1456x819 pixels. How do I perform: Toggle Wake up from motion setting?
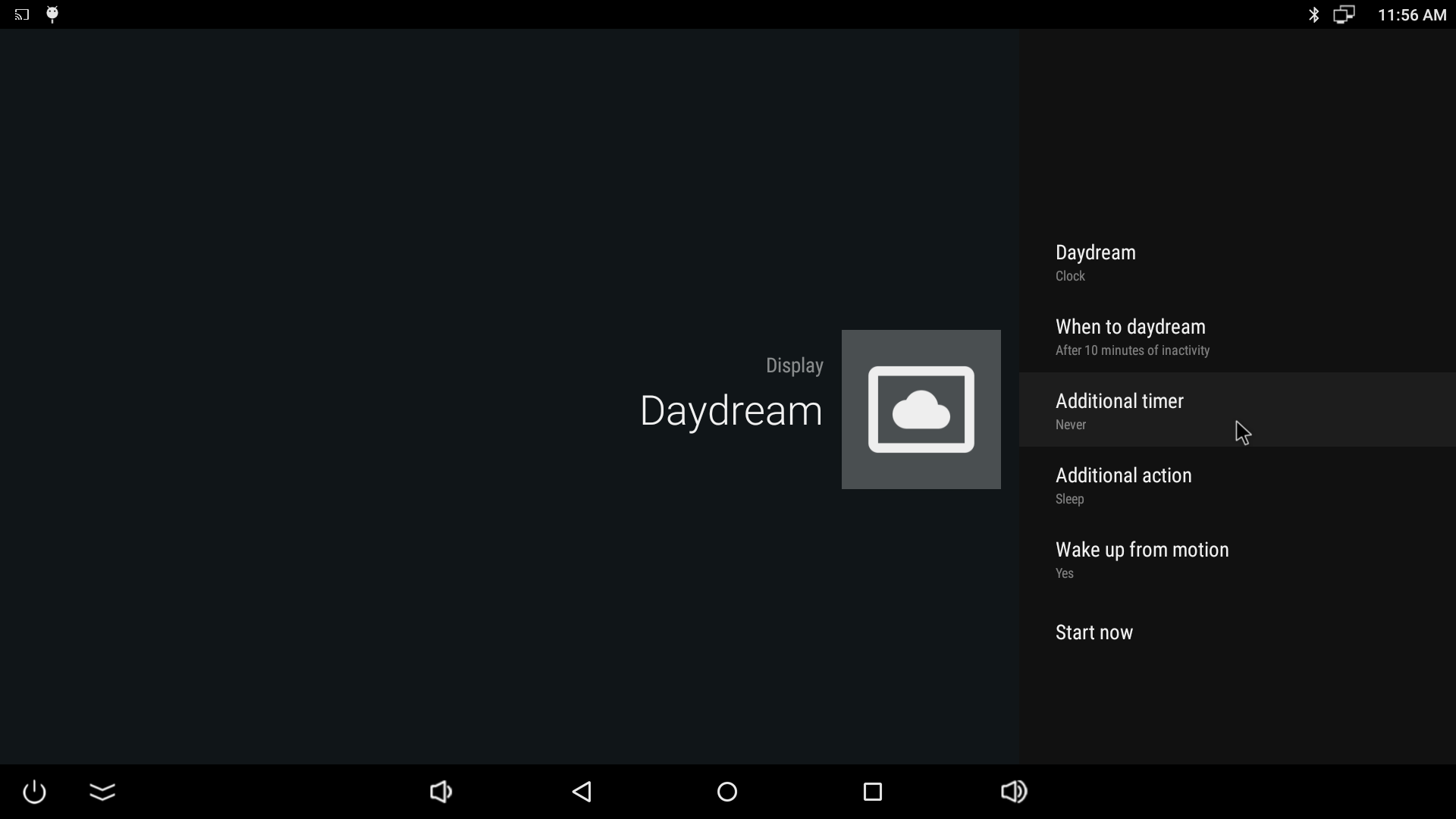[1238, 560]
